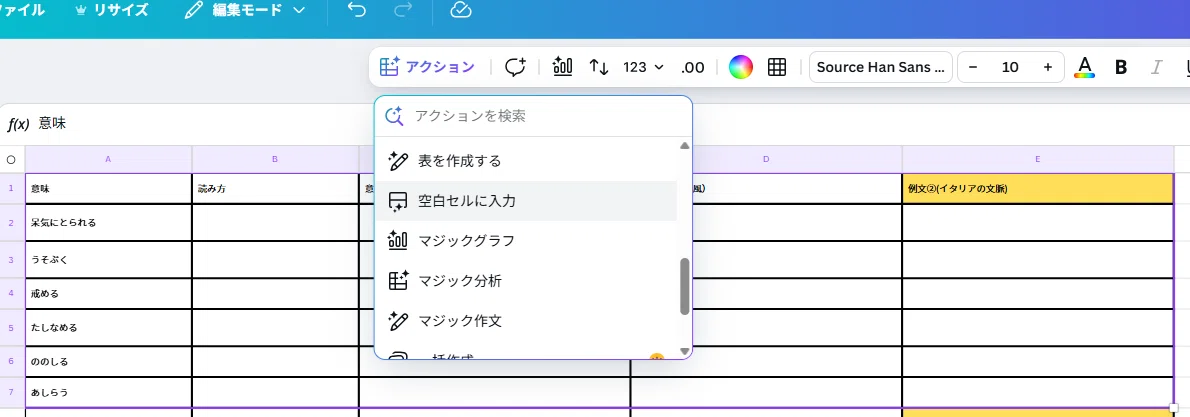Select row 6 header
This screenshot has width=1190, height=417.
point(11,362)
